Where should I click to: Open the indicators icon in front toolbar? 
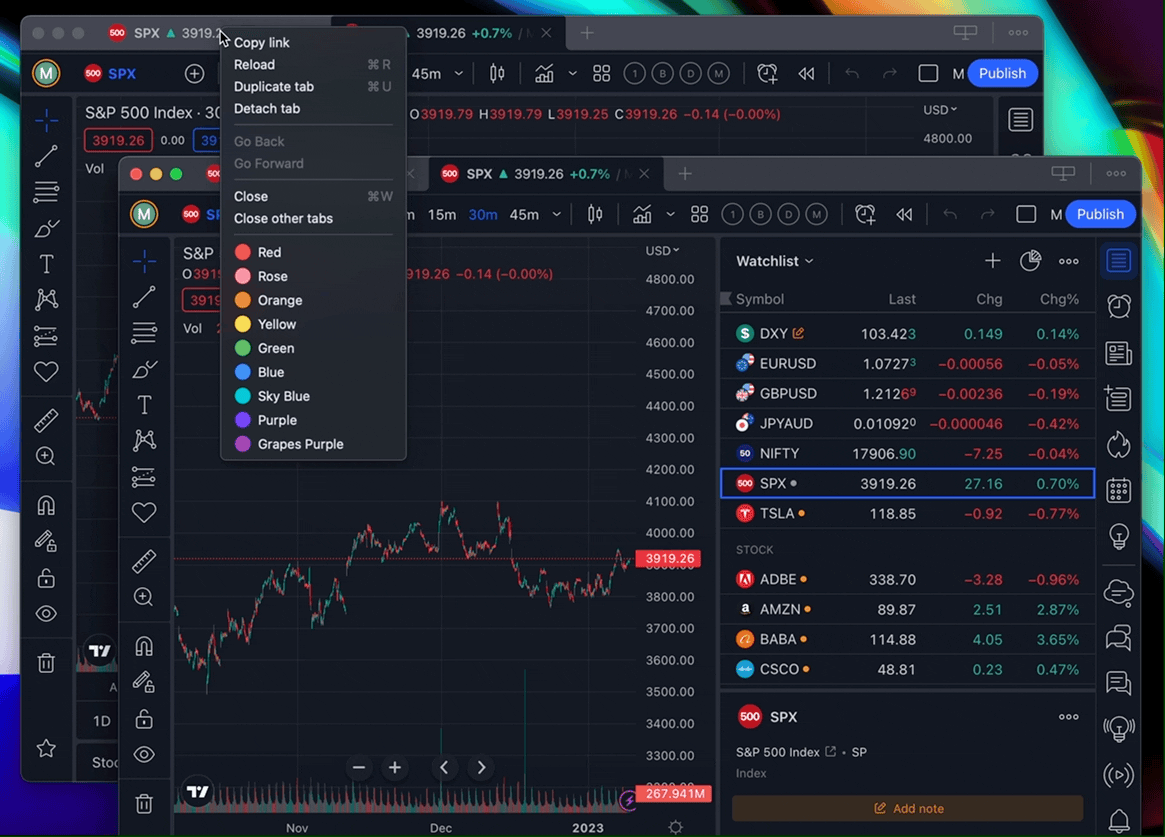tap(642, 215)
